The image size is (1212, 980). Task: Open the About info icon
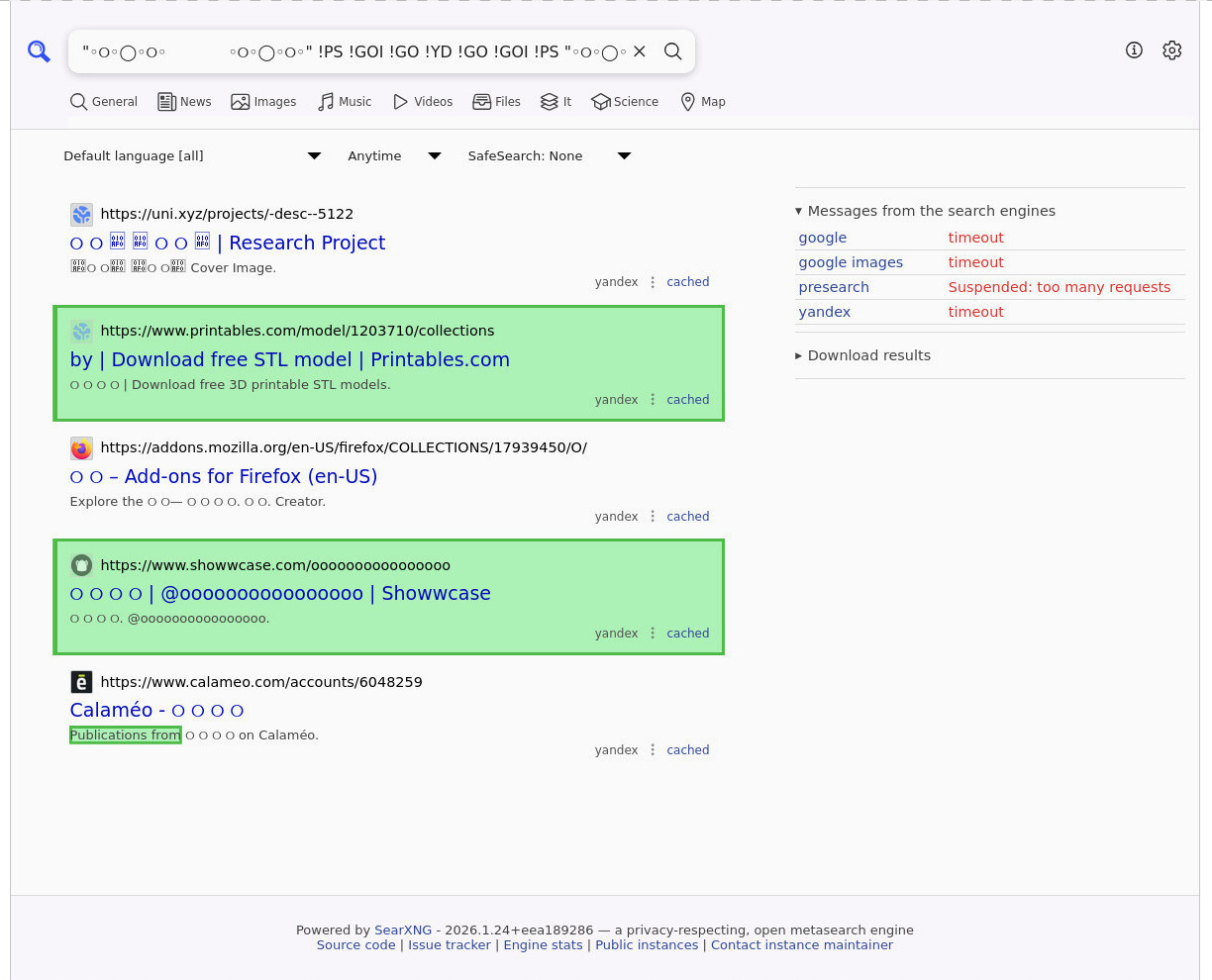click(x=1134, y=50)
